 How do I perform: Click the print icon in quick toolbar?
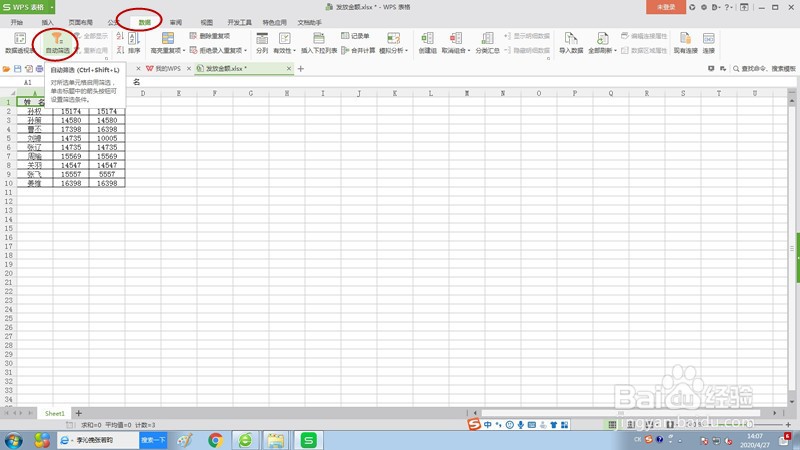[x=39, y=68]
